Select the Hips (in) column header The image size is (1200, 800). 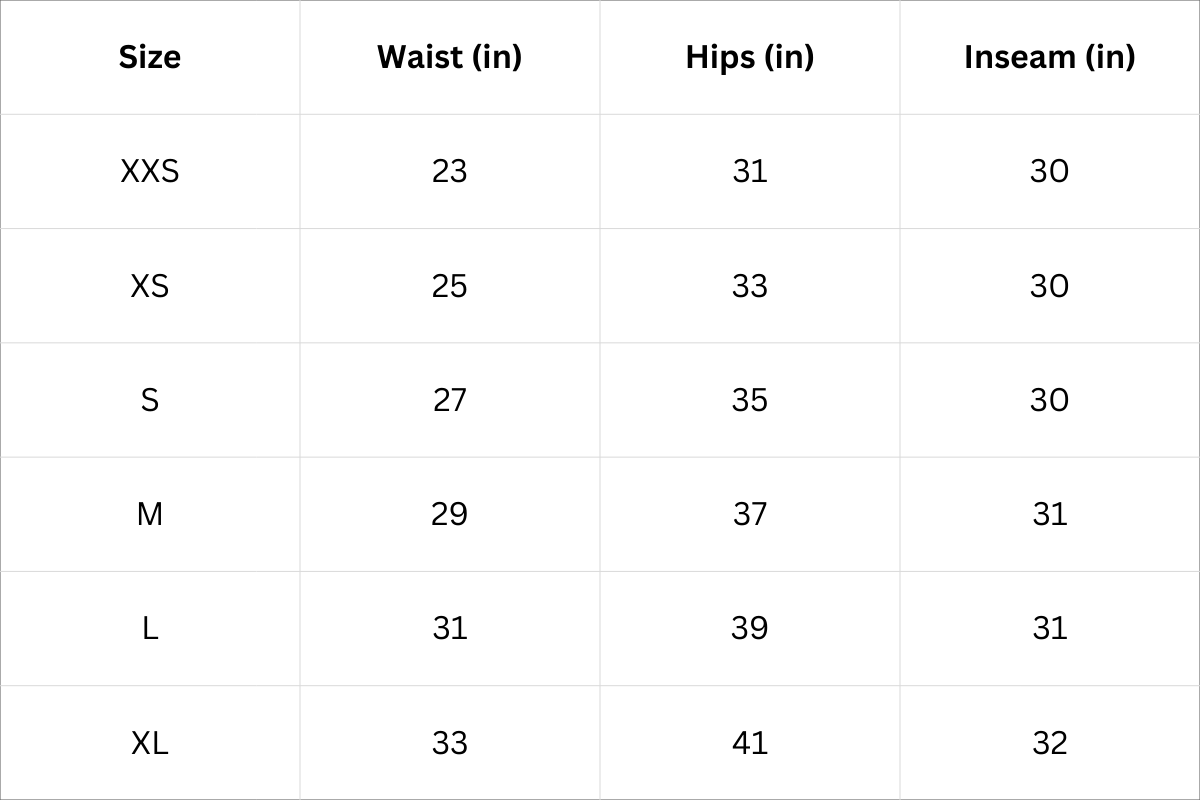pyautogui.click(x=750, y=57)
